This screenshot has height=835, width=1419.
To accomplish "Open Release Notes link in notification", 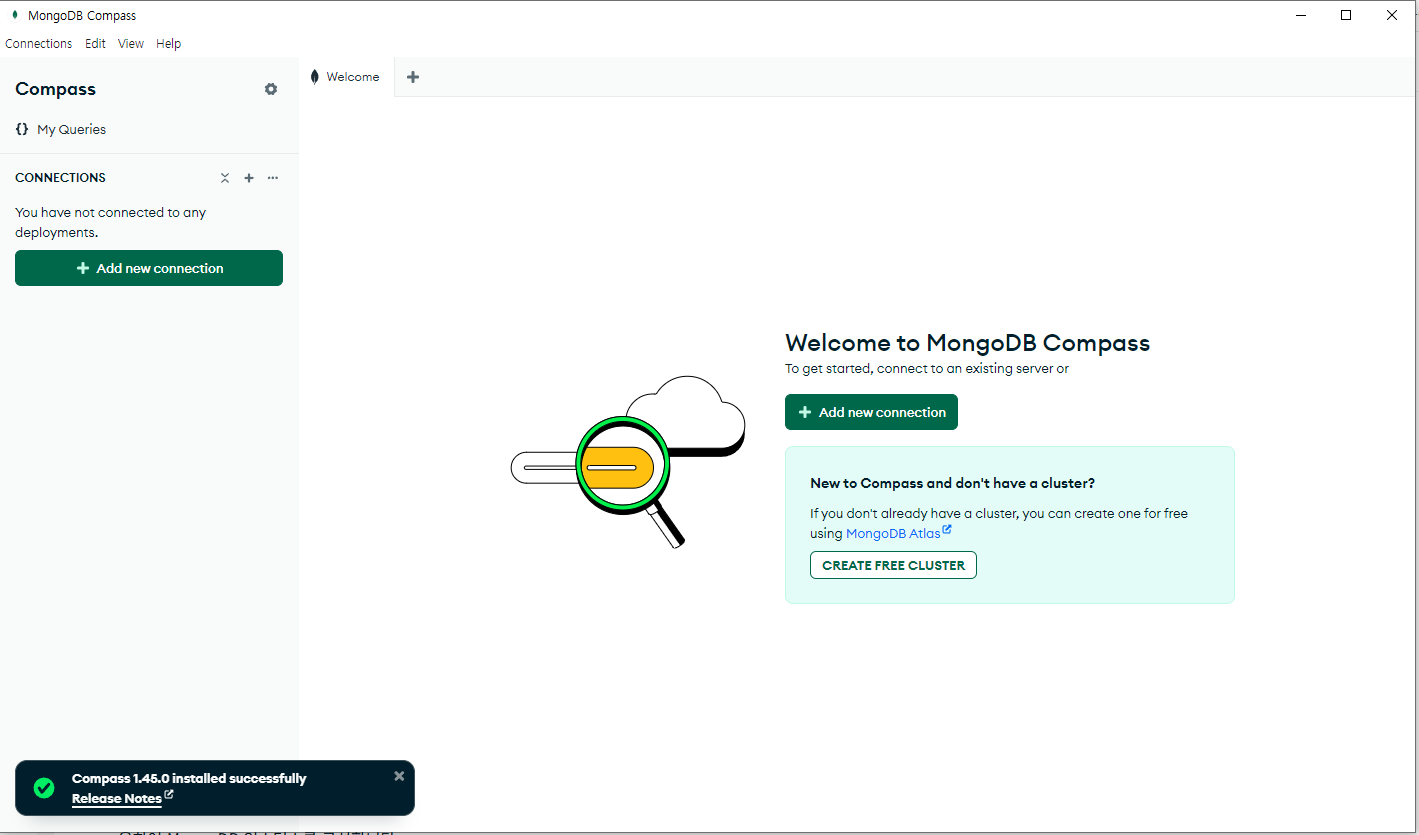I will tap(122, 798).
